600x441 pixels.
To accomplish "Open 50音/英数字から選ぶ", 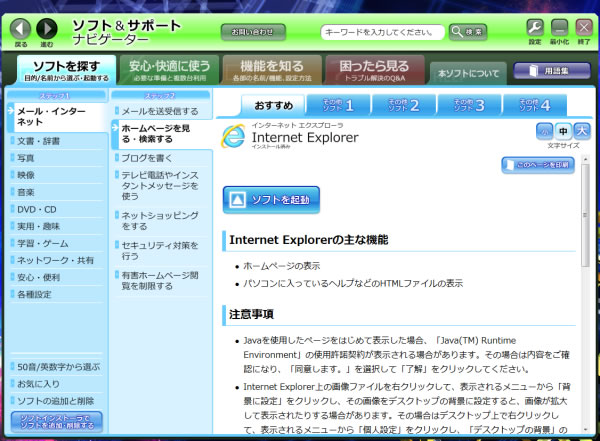I will [57, 367].
